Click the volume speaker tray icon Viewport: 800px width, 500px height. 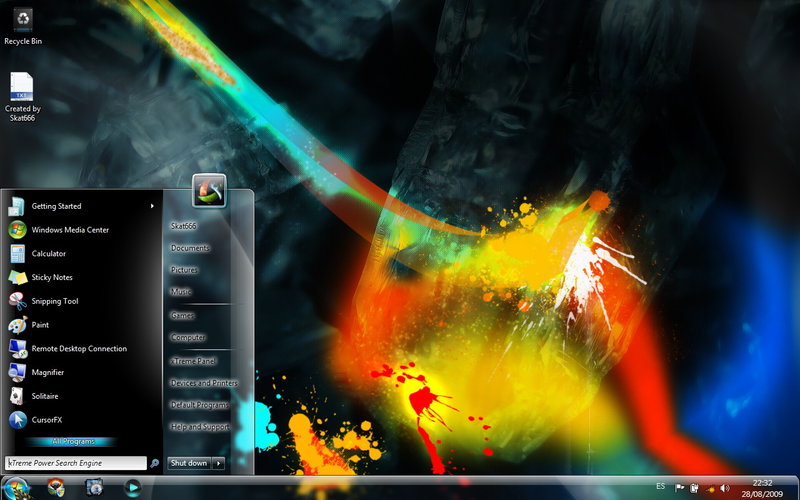pyautogui.click(x=725, y=488)
